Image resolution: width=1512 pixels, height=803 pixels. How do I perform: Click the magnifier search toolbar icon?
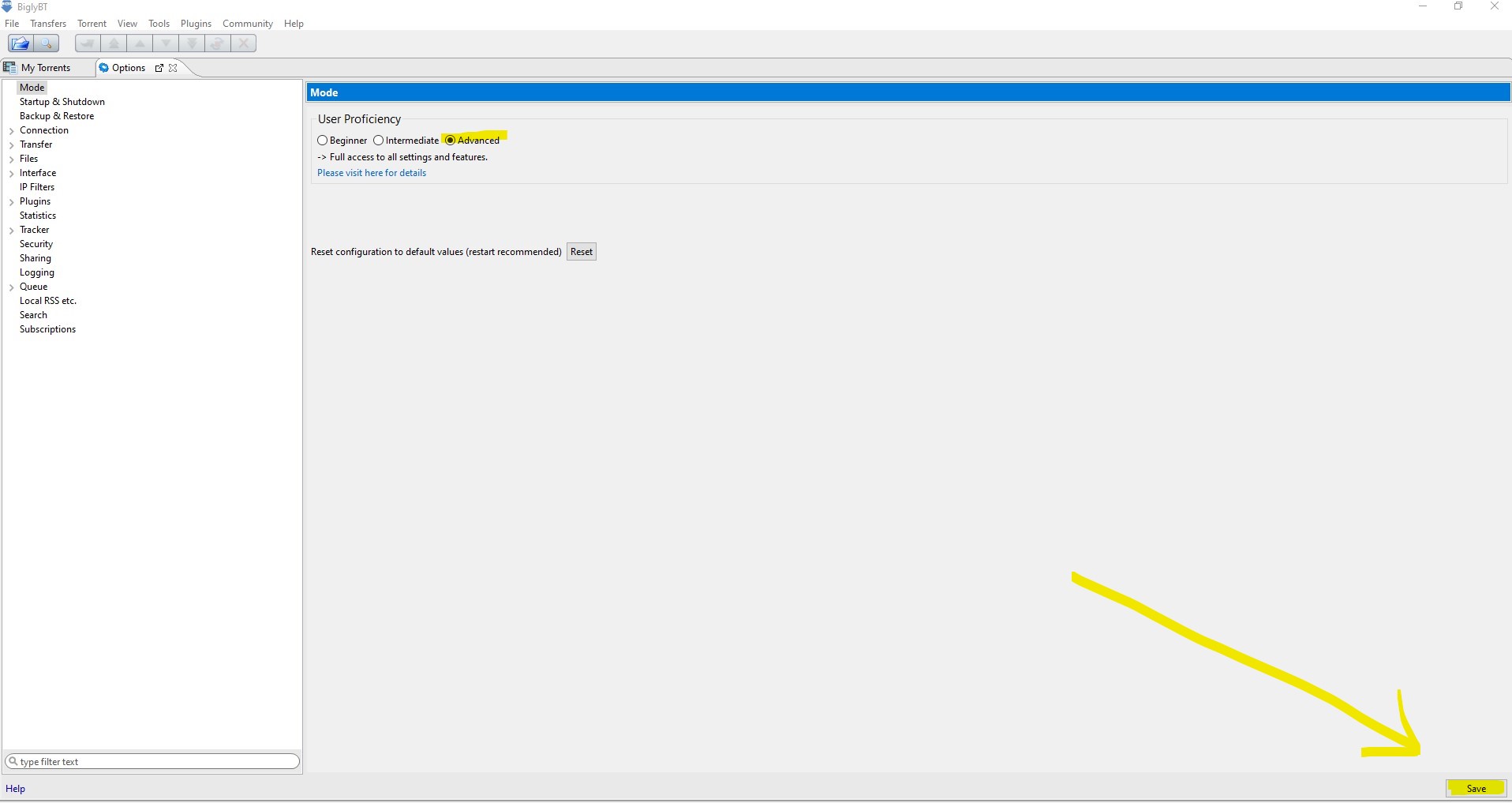[47, 43]
